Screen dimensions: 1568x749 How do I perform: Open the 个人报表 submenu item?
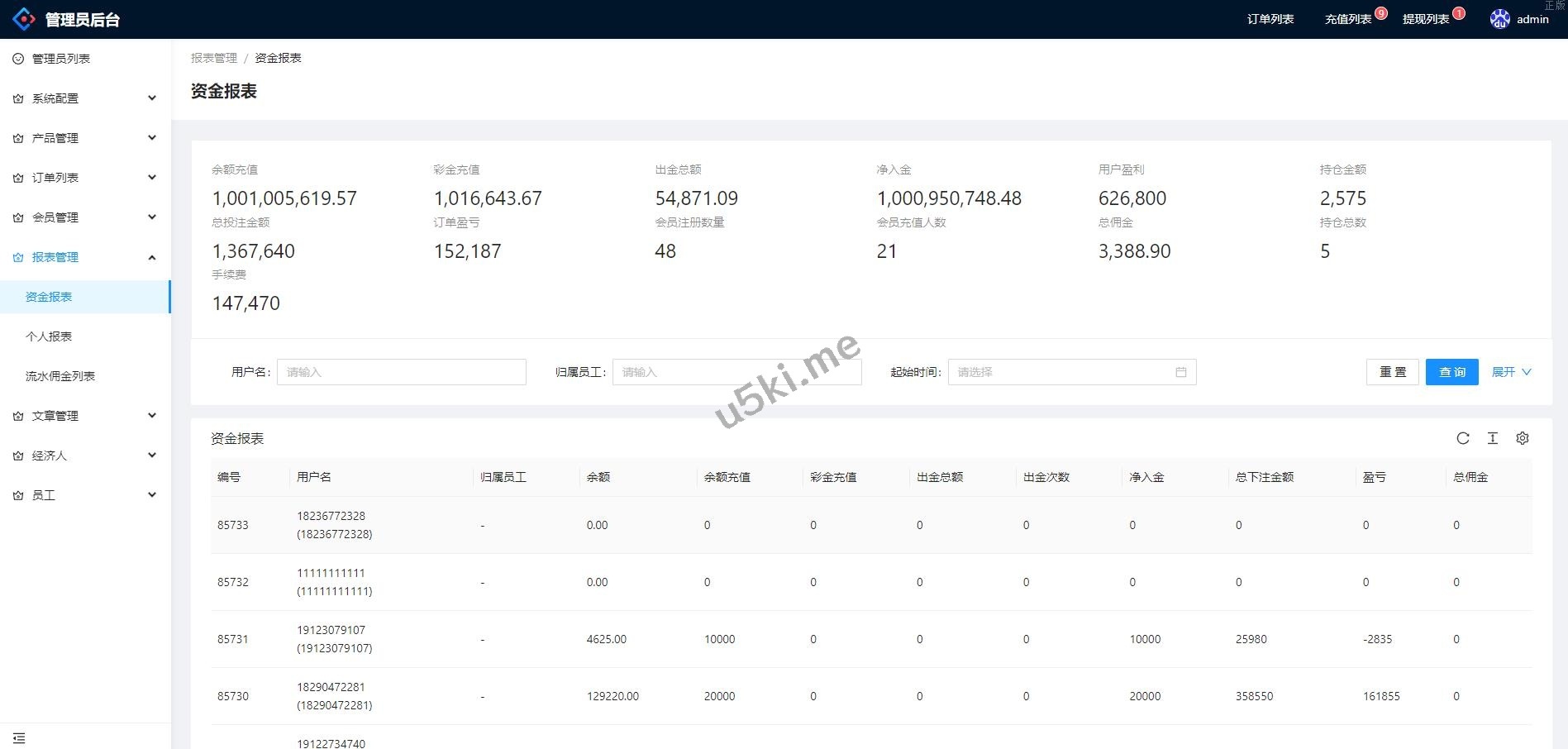49,336
